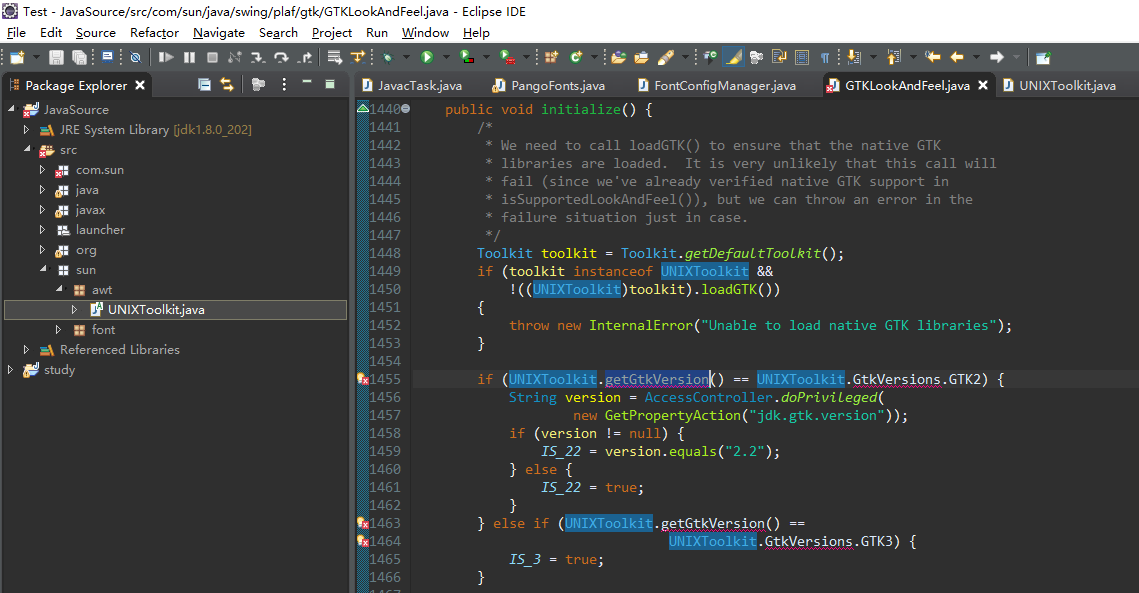Expand the Referenced Libraries node
This screenshot has height=593, width=1139.
[26, 350]
